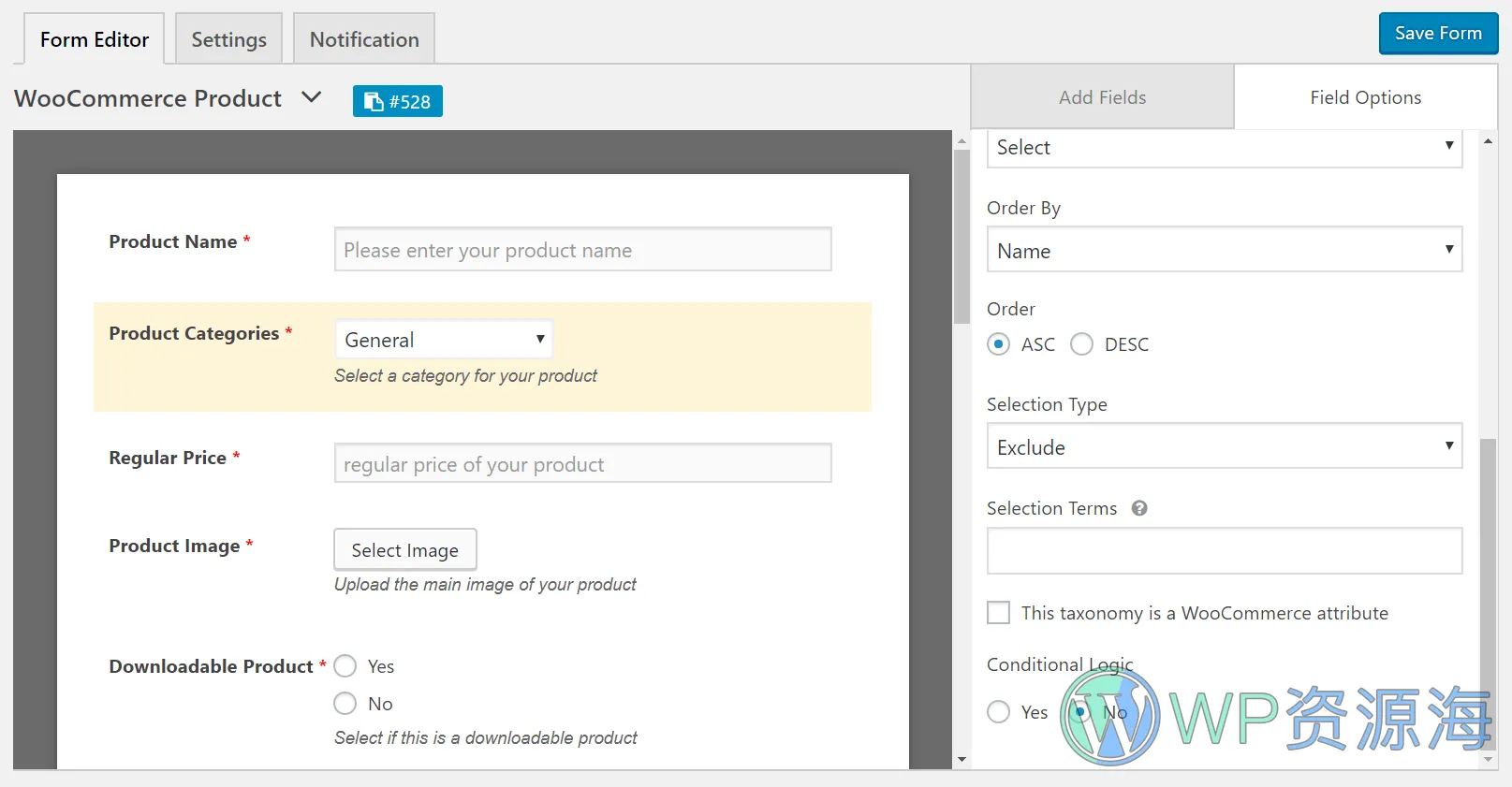Copy the form shortcode #528

click(x=398, y=101)
